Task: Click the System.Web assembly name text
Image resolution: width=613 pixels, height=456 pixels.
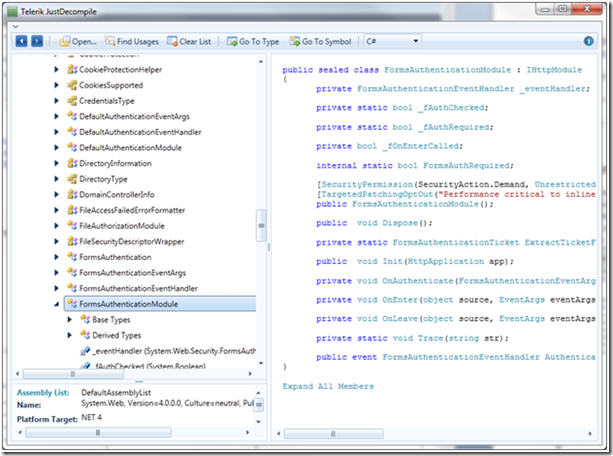Action: pos(167,403)
